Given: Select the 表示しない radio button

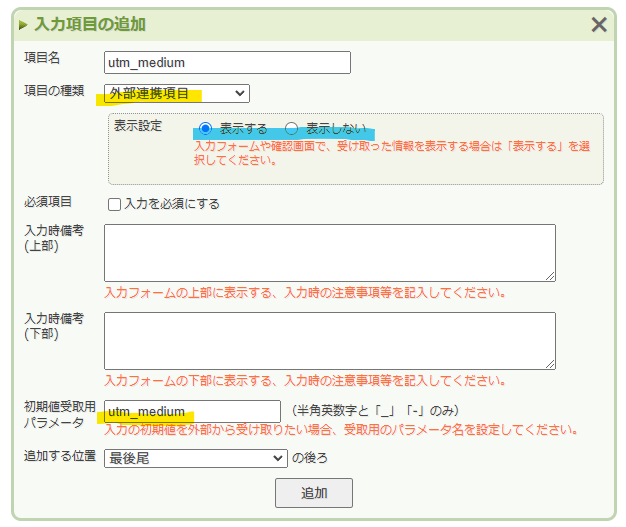Looking at the screenshot, I should 292,129.
